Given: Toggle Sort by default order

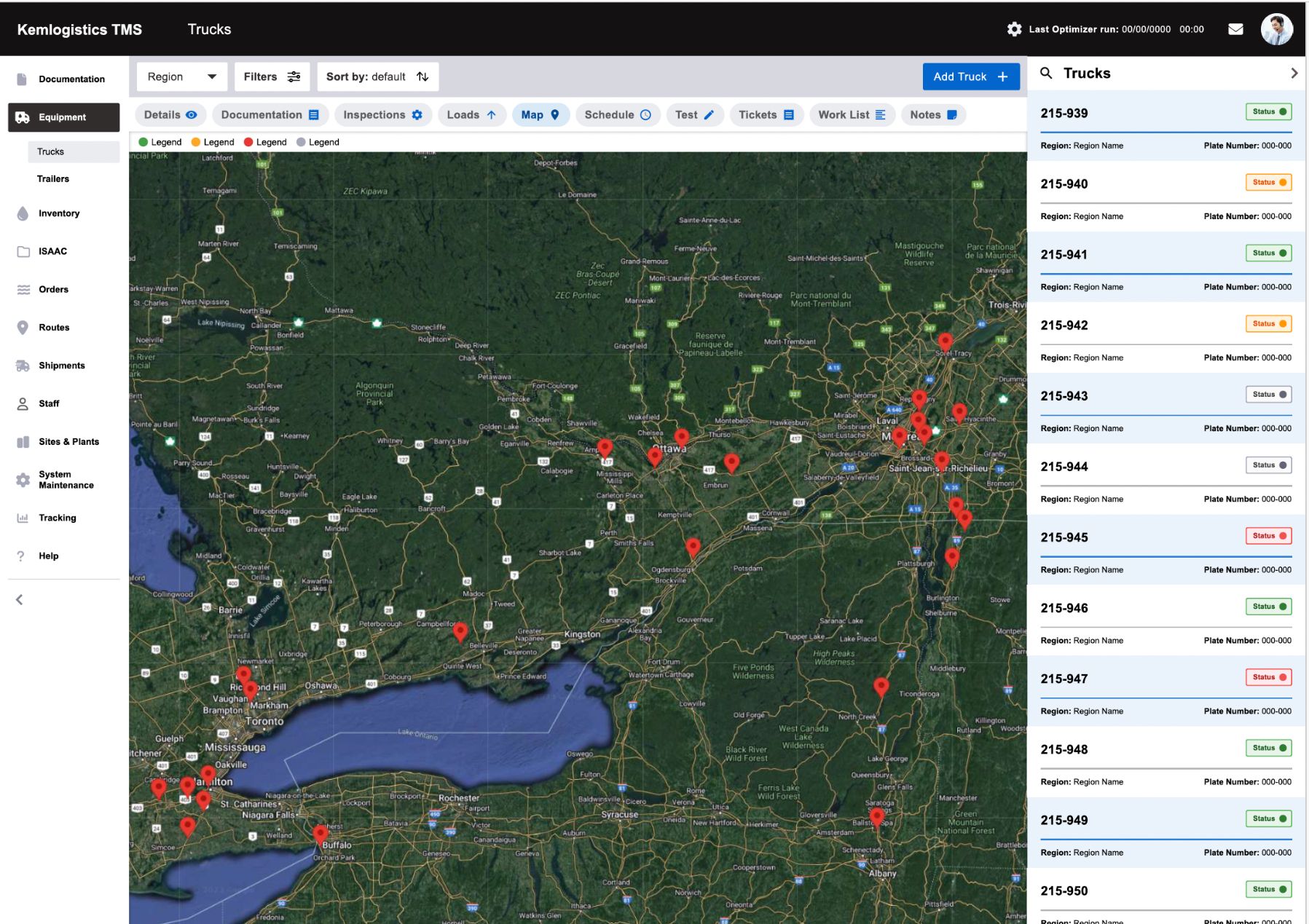Looking at the screenshot, I should 377,76.
